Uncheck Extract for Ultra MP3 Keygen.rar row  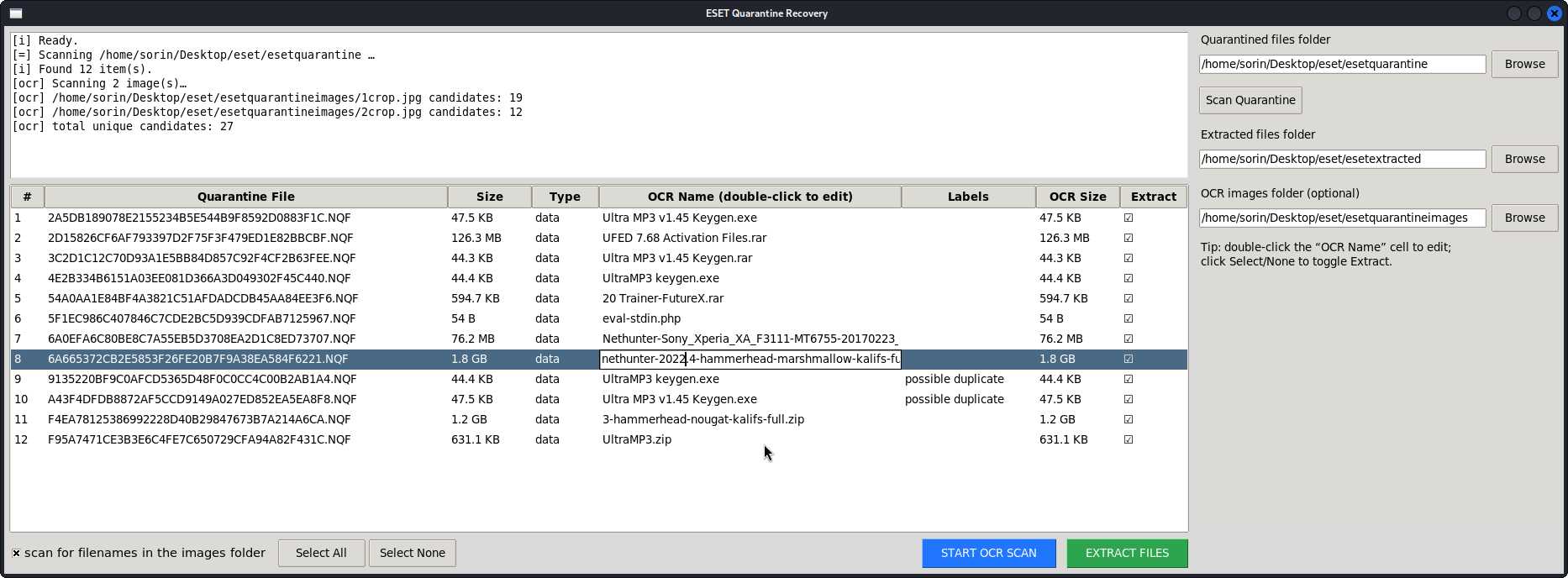pos(1129,258)
